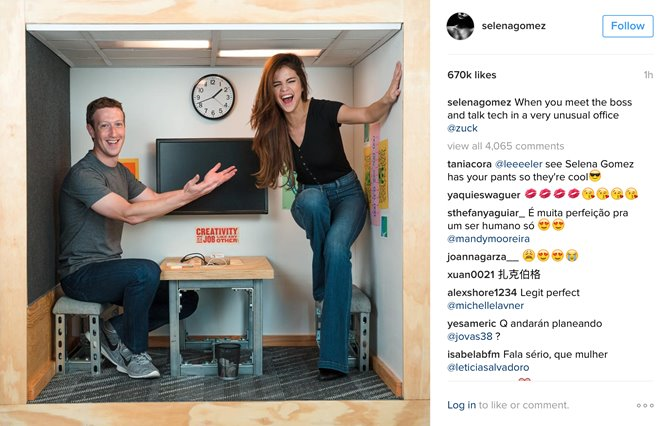Open the @leticiasalvadoro mention

point(488,367)
